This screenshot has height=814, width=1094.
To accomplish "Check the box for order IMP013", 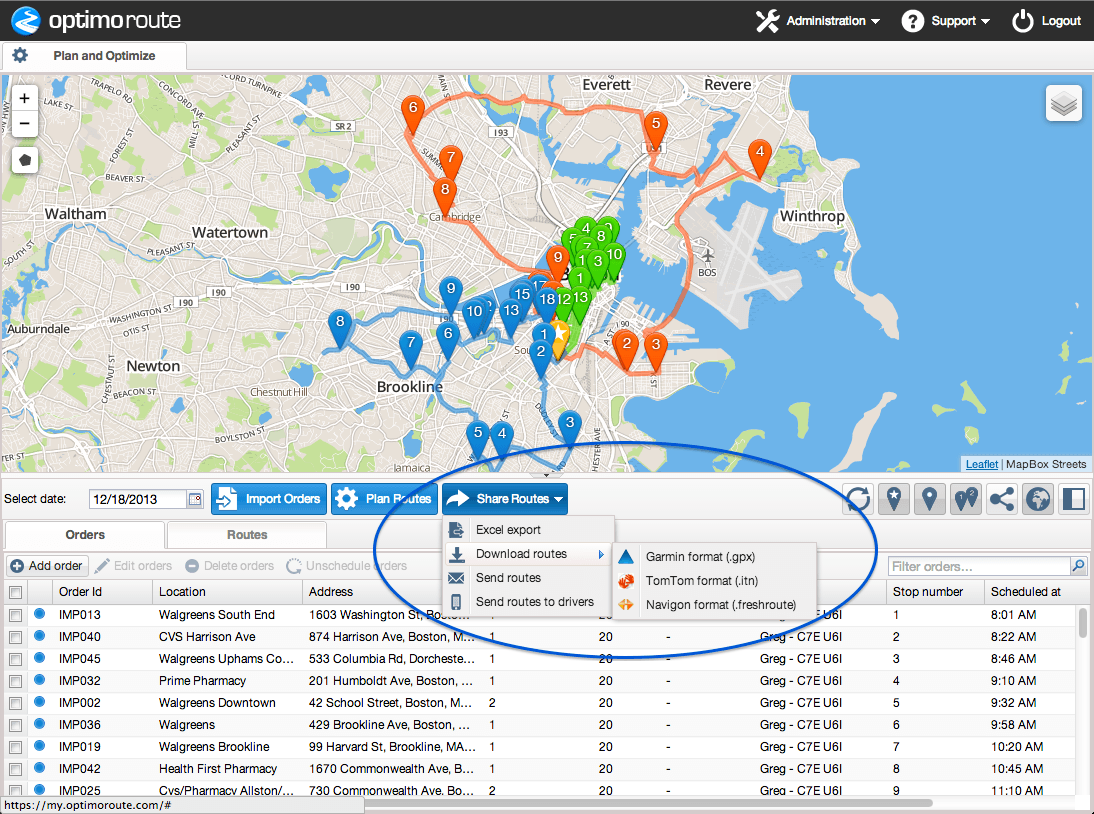I will (x=15, y=615).
